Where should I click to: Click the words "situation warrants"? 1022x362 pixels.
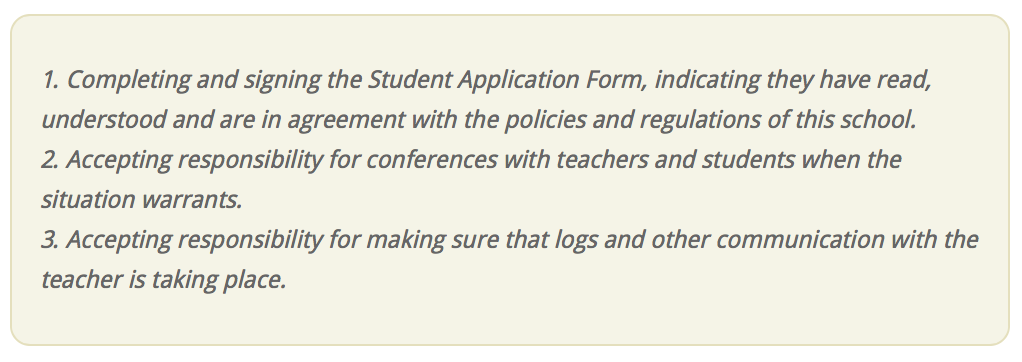[x=141, y=200]
